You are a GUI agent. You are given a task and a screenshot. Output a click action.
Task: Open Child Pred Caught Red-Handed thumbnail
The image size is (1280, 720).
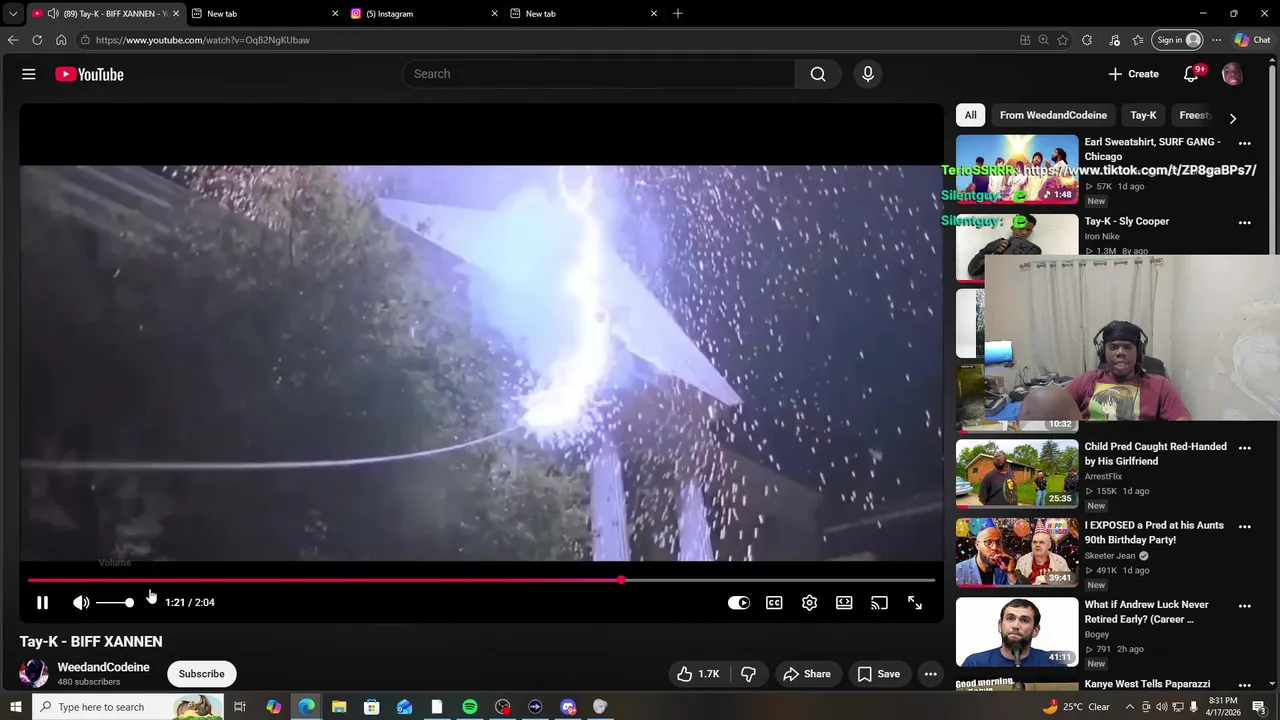[1017, 474]
